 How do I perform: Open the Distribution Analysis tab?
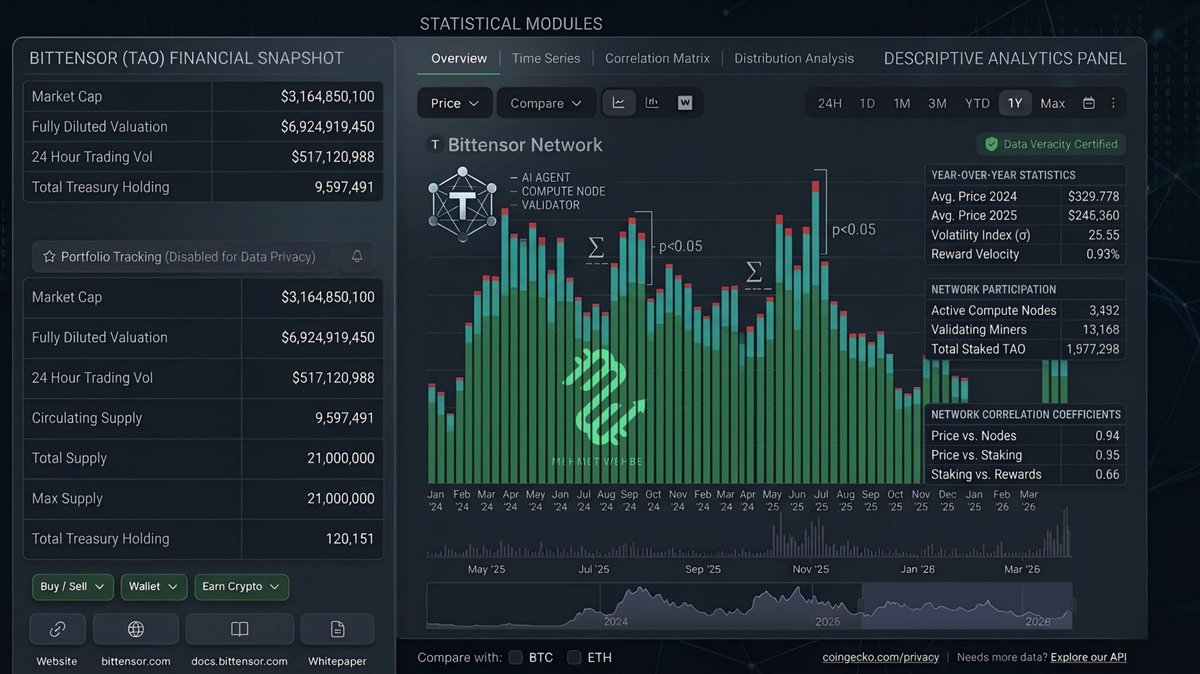[794, 58]
